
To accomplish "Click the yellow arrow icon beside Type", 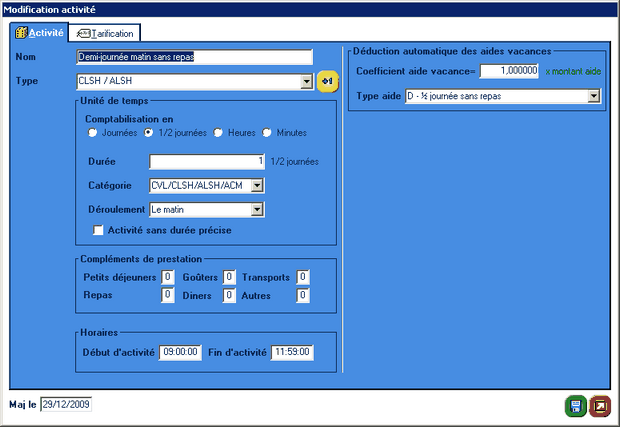I will (326, 82).
